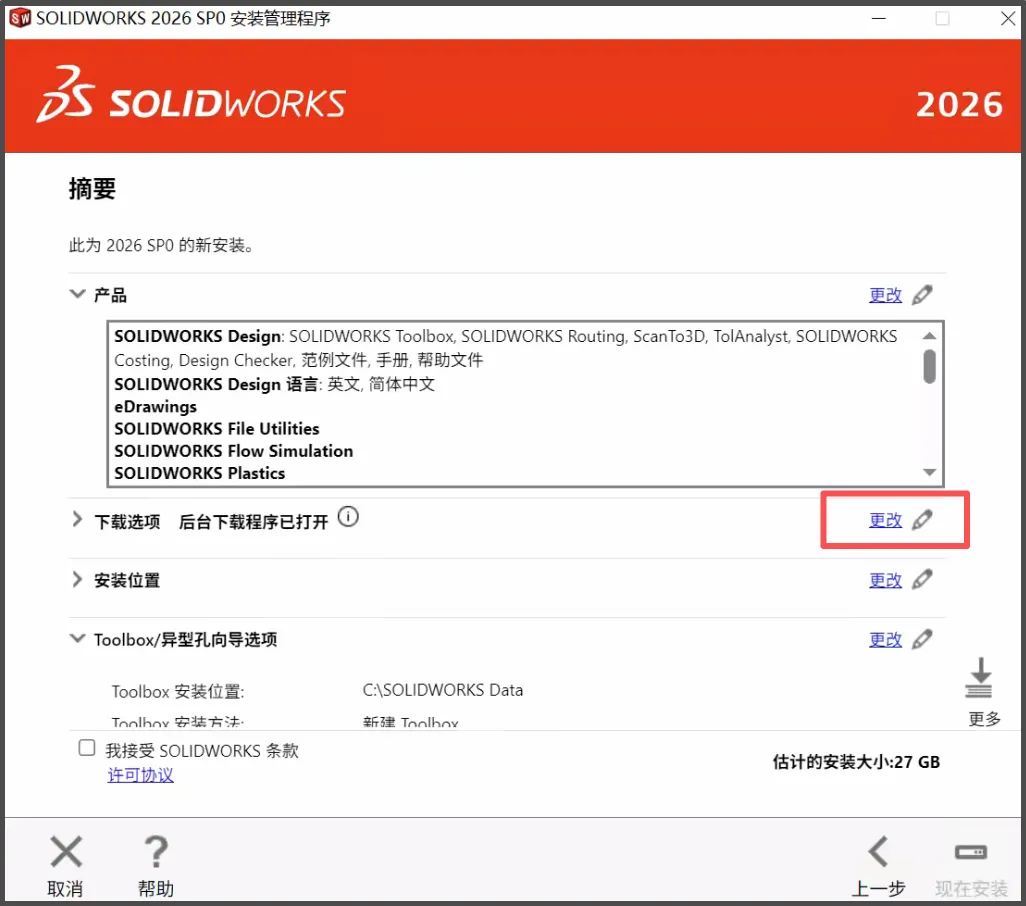The width and height of the screenshot is (1026, 906).
Task: Collapse the 产品 section chevron
Action: [77, 294]
